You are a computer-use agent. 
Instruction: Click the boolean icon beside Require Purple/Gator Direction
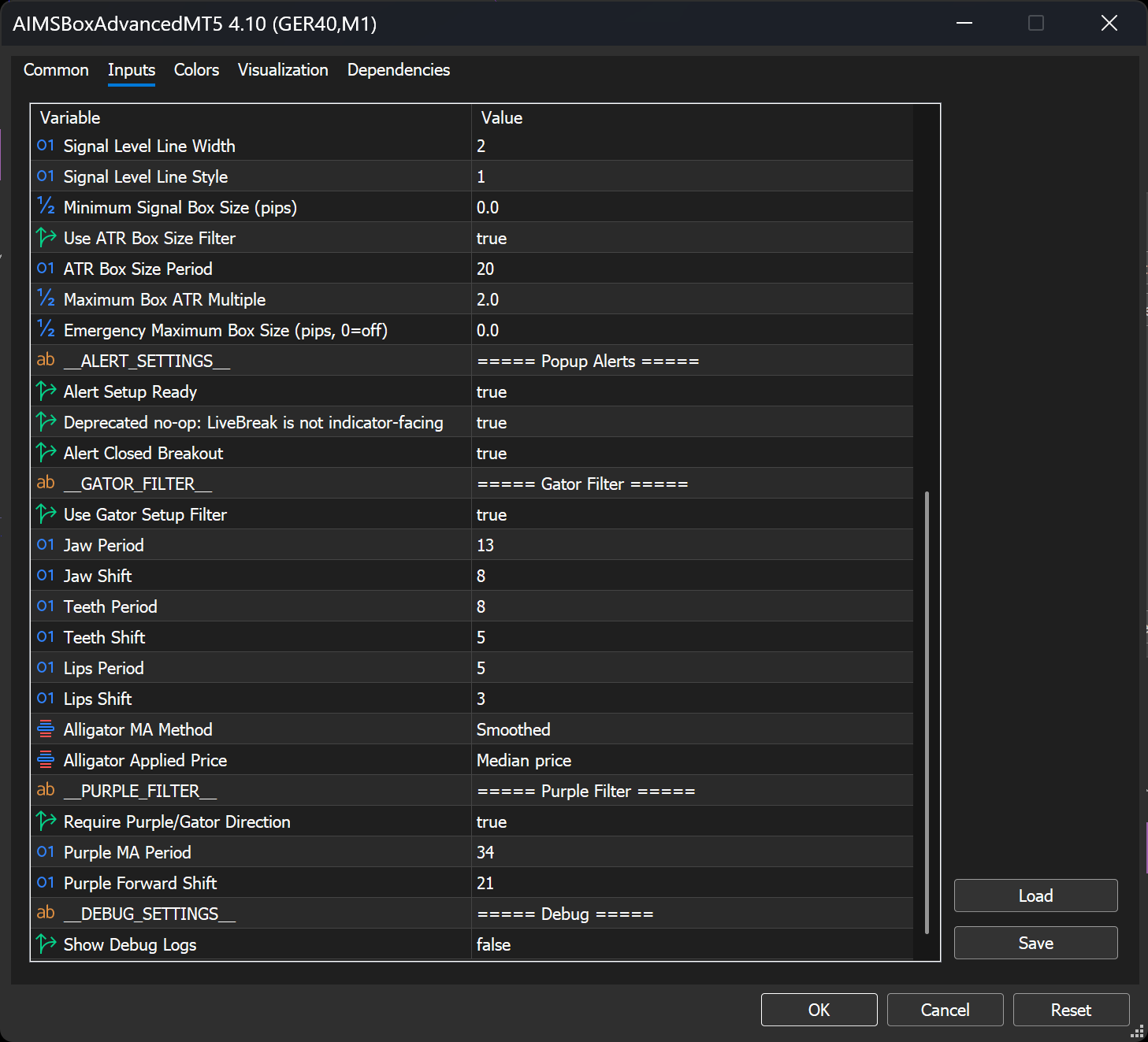tap(46, 821)
